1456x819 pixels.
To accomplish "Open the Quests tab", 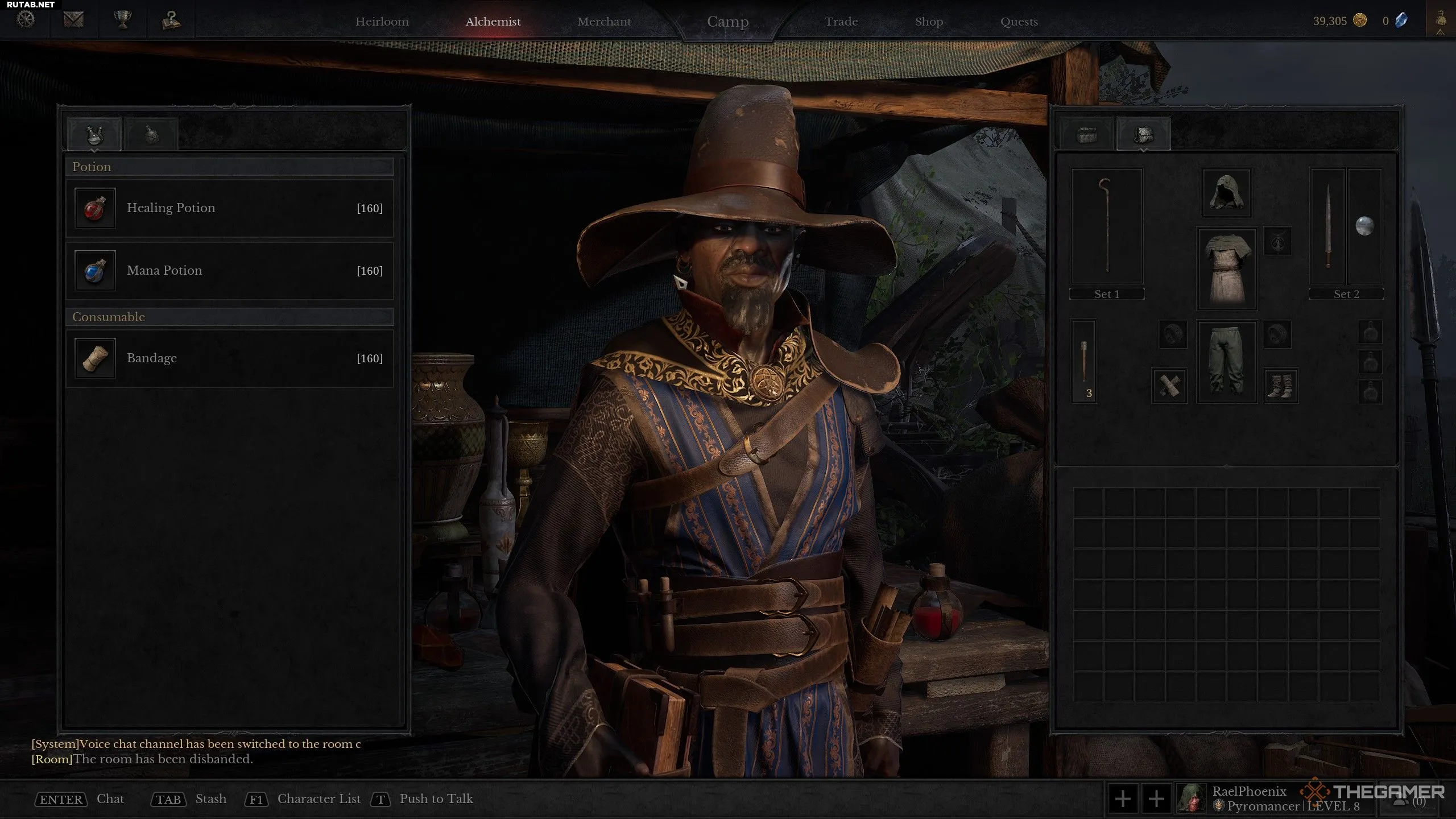I will [x=1019, y=22].
